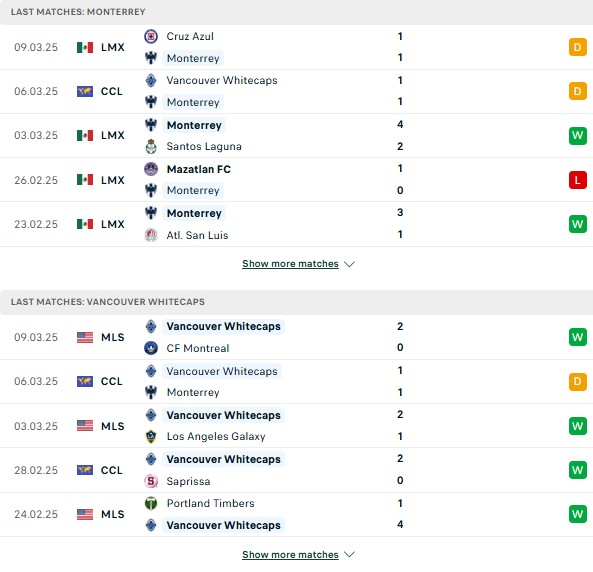Viewport: 593px width, 572px height.
Task: Click the Los Angeles Galaxy crest
Action: click(151, 436)
